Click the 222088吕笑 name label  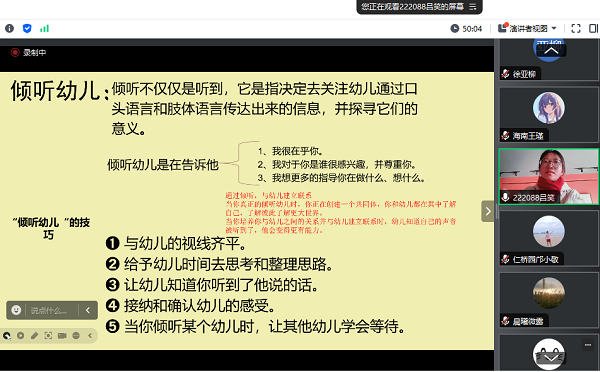[533, 197]
